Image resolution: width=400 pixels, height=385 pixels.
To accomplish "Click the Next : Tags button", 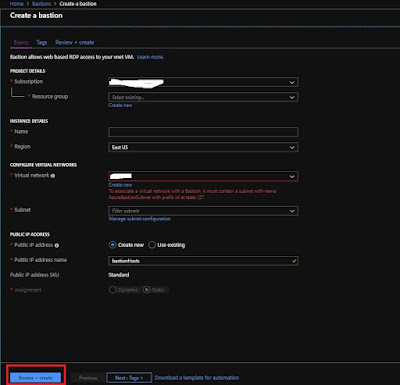I will click(x=129, y=378).
